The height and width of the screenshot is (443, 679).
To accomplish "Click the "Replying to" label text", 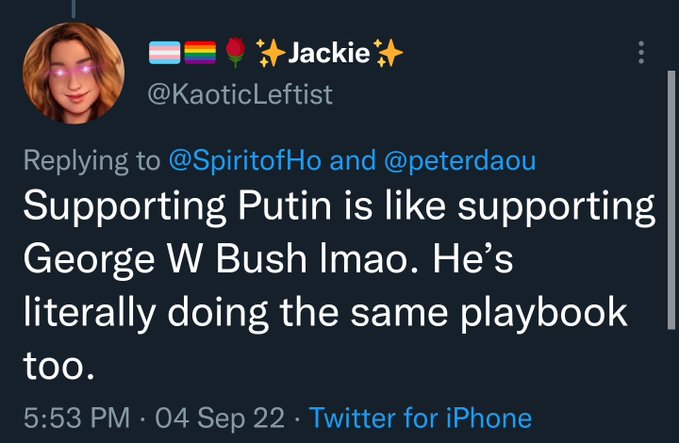I will [89, 160].
